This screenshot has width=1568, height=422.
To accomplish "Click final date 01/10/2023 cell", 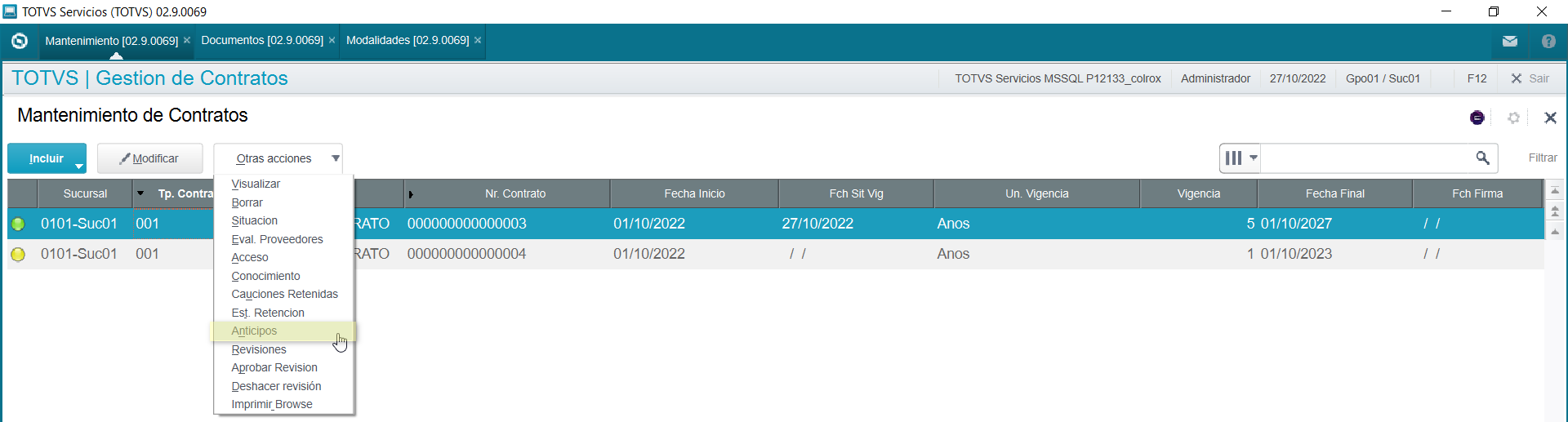I will [1296, 254].
